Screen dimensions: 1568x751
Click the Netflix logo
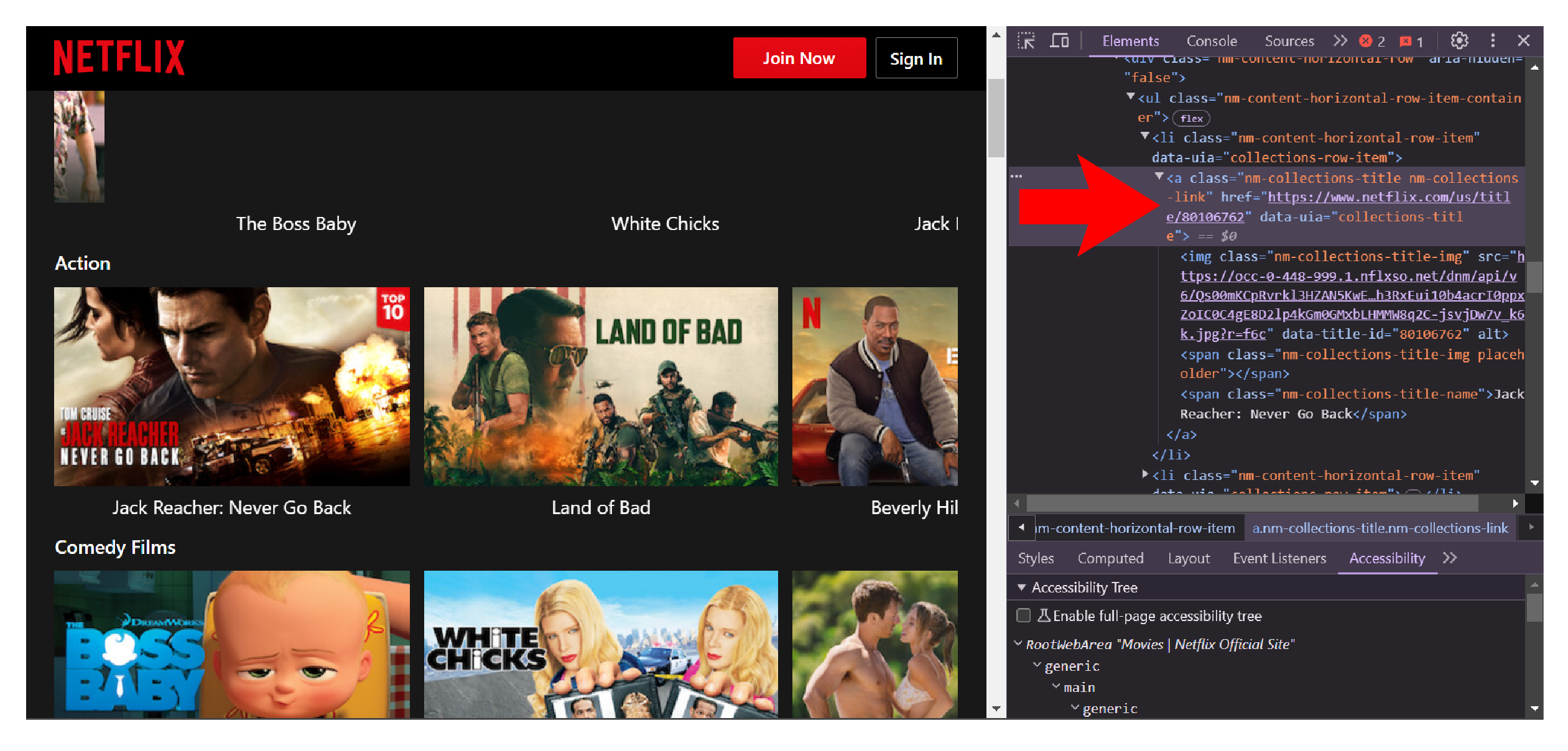pos(119,58)
